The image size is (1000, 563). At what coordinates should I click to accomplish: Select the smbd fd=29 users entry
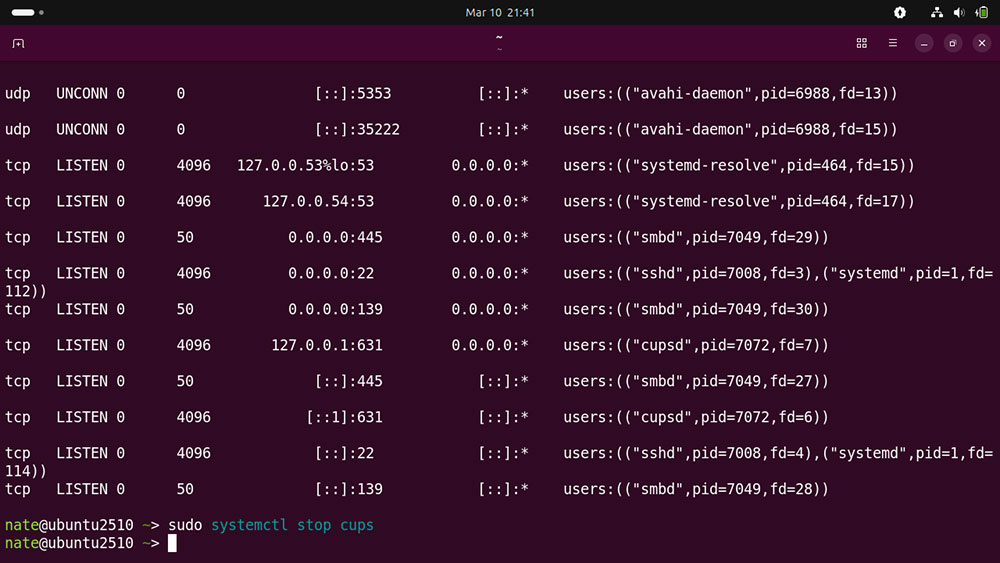click(696, 237)
